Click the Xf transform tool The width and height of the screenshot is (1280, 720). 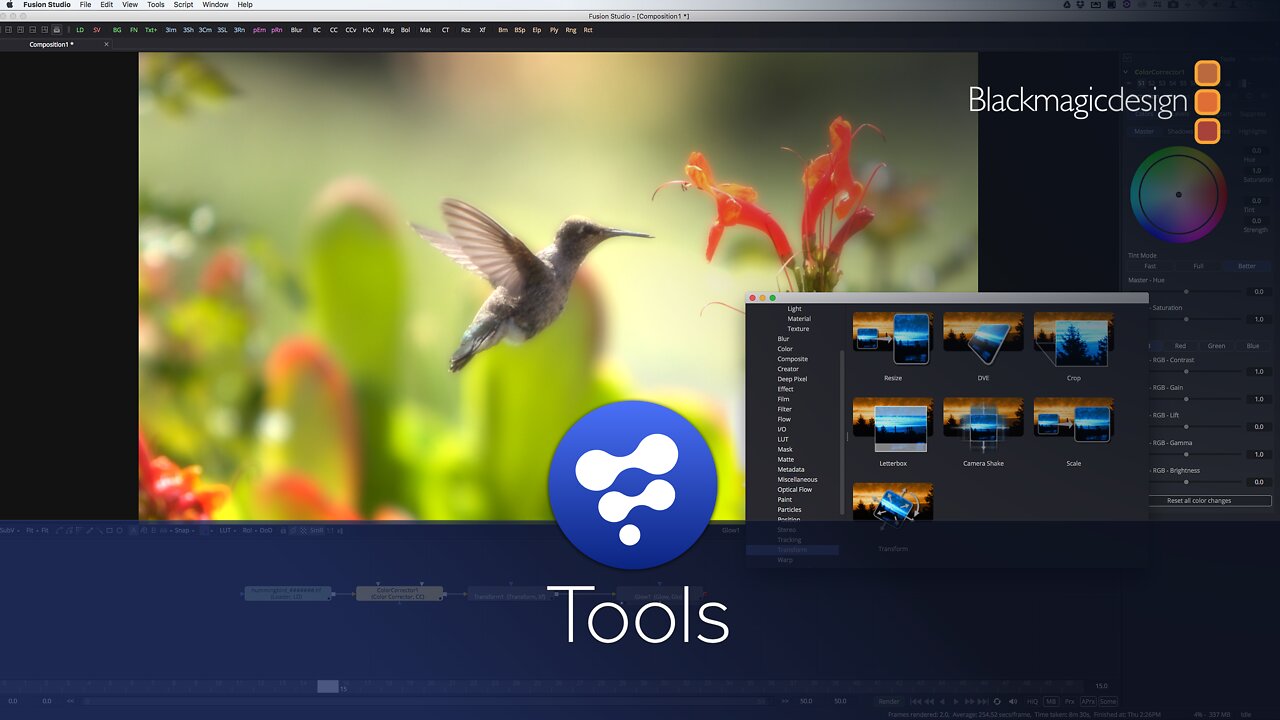click(483, 30)
